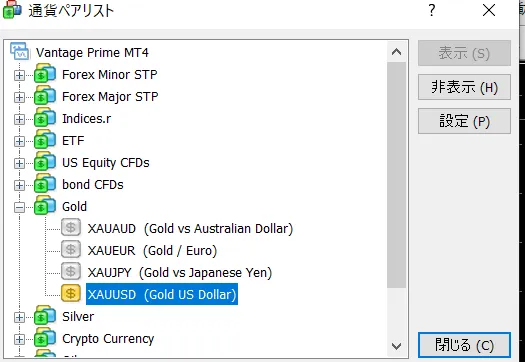Expand the Forex Major STP group
This screenshot has height=362, width=525.
[19, 97]
